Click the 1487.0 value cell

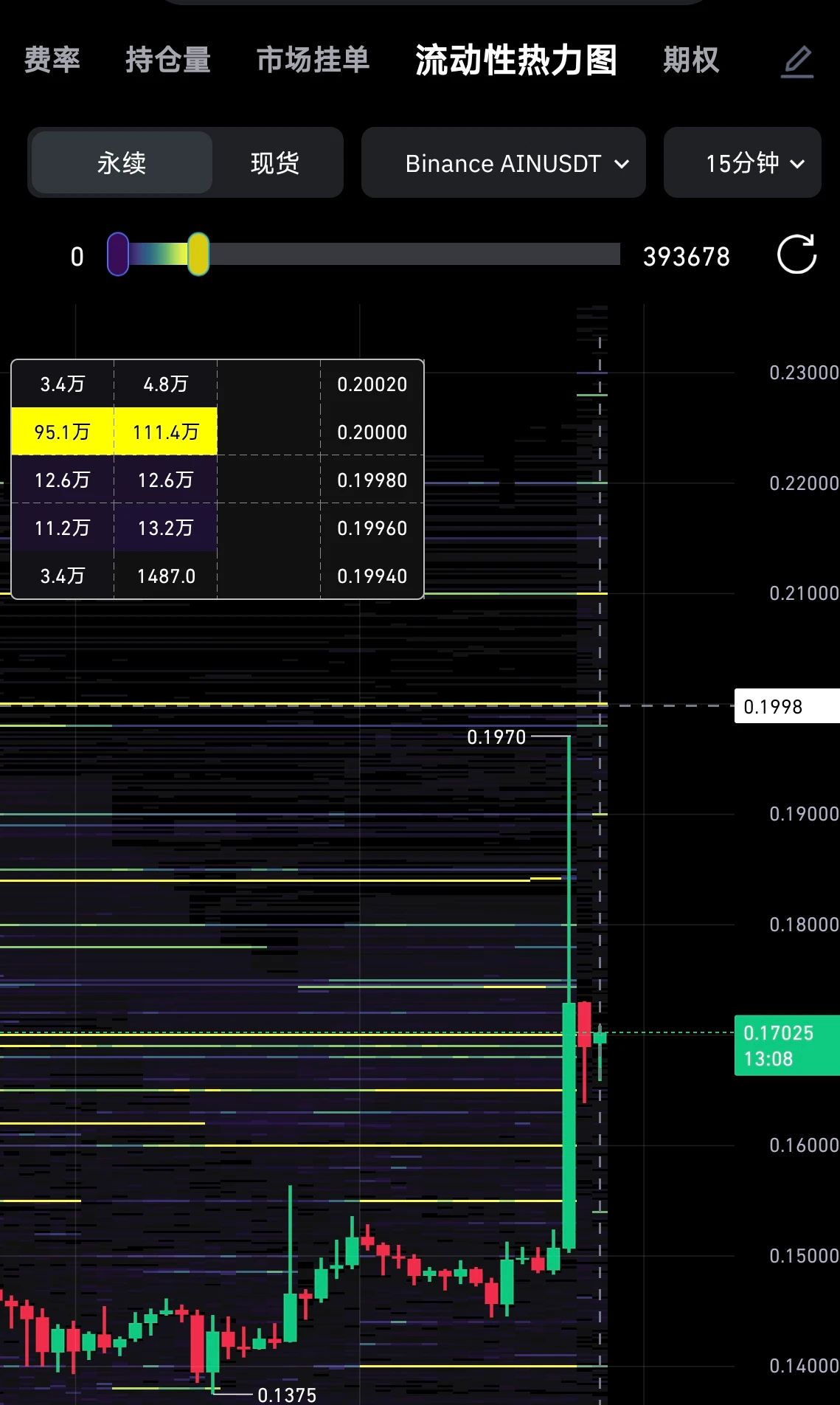(x=166, y=576)
